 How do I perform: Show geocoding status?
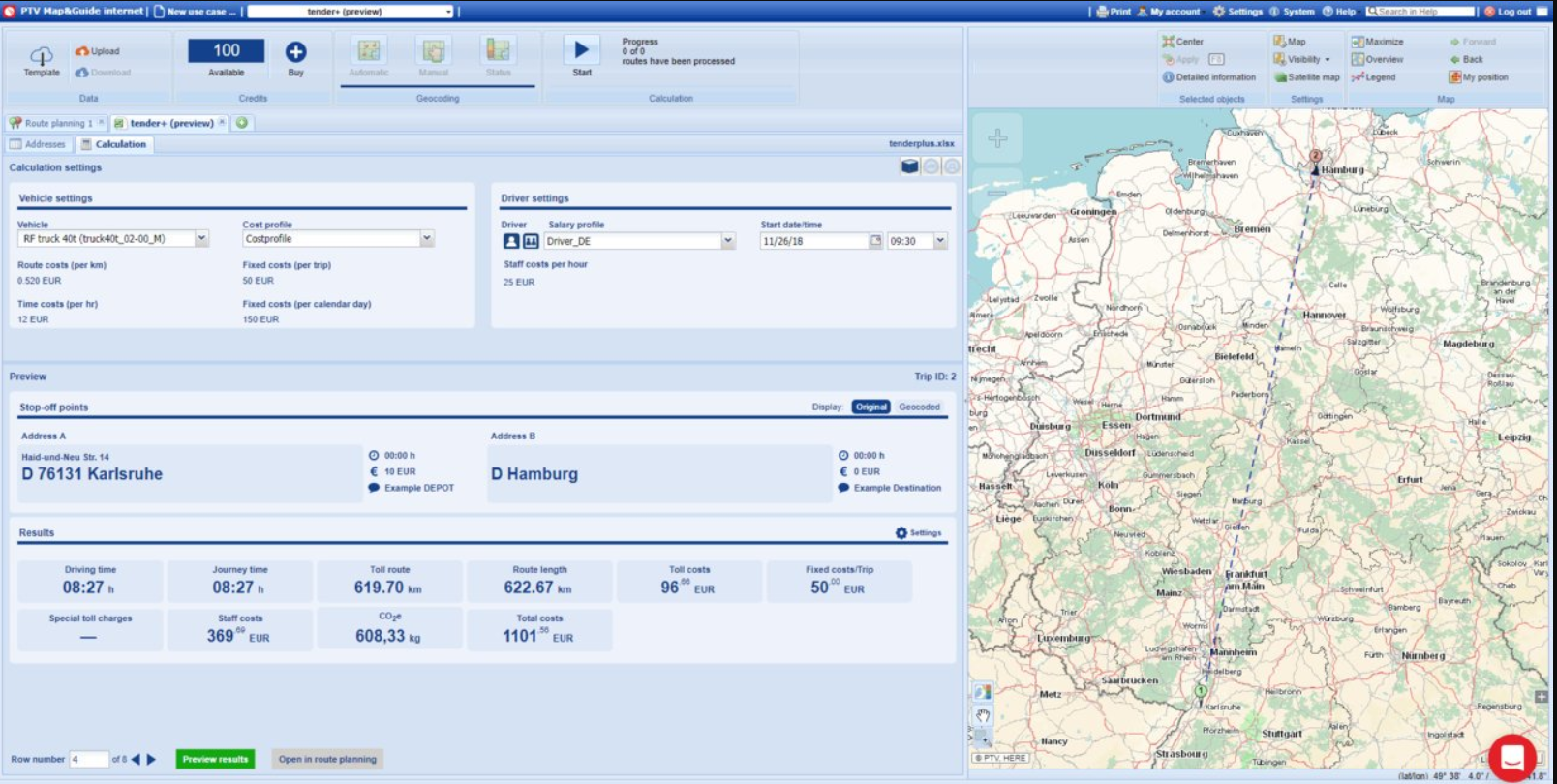(499, 50)
